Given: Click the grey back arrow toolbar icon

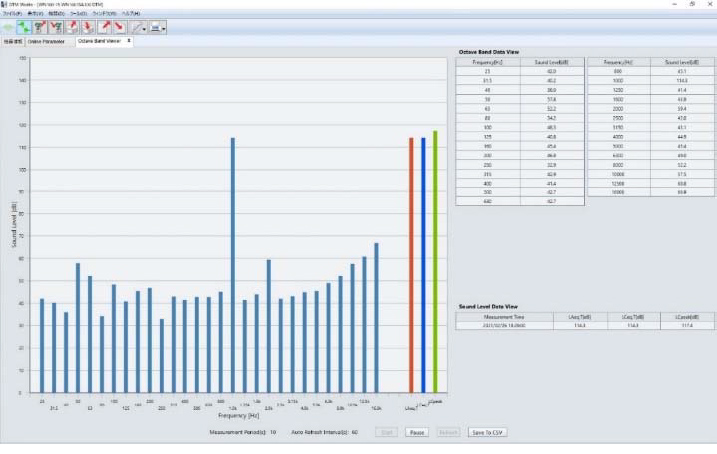Looking at the screenshot, I should [x=9, y=27].
